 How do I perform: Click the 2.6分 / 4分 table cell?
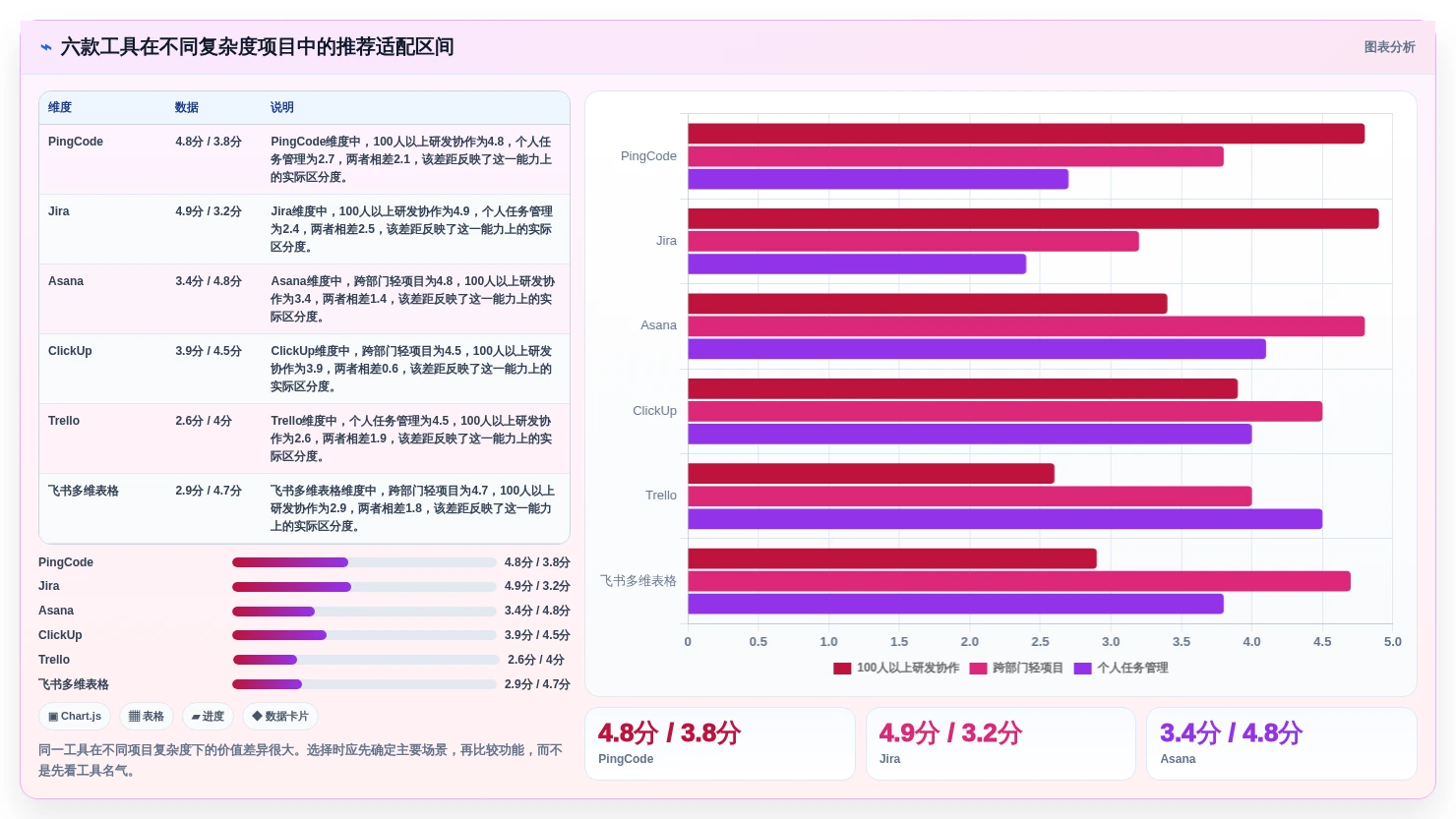[204, 421]
